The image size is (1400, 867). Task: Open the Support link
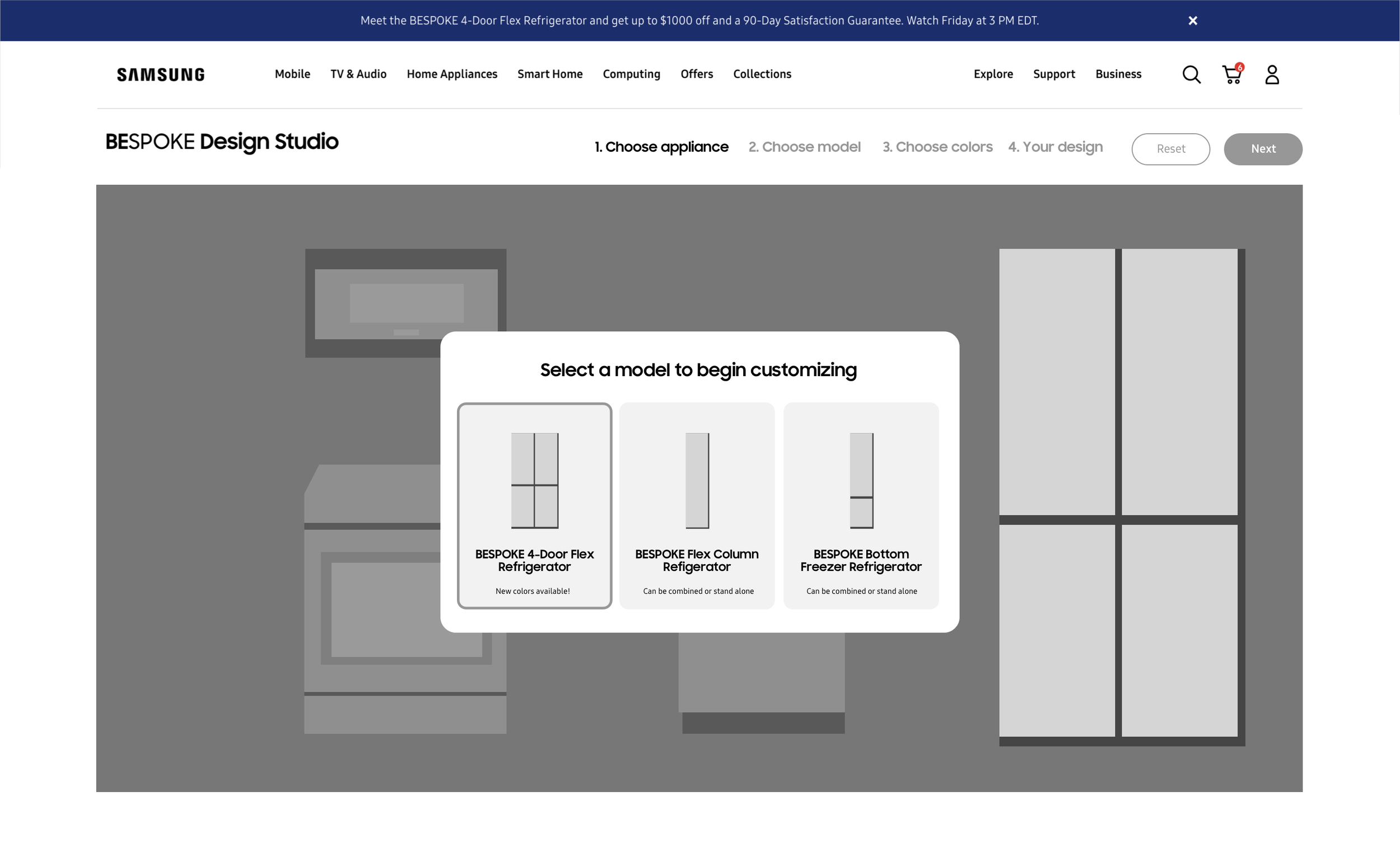[x=1053, y=74]
